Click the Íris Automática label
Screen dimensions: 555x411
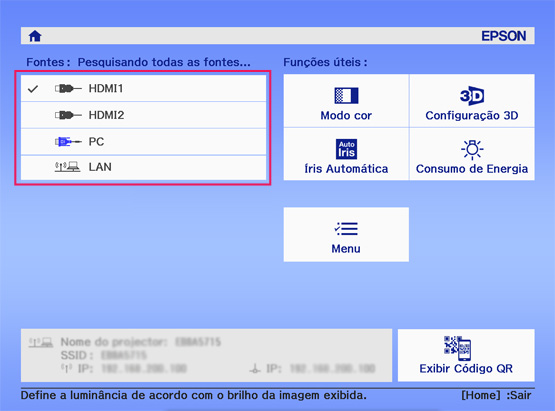[x=346, y=169]
